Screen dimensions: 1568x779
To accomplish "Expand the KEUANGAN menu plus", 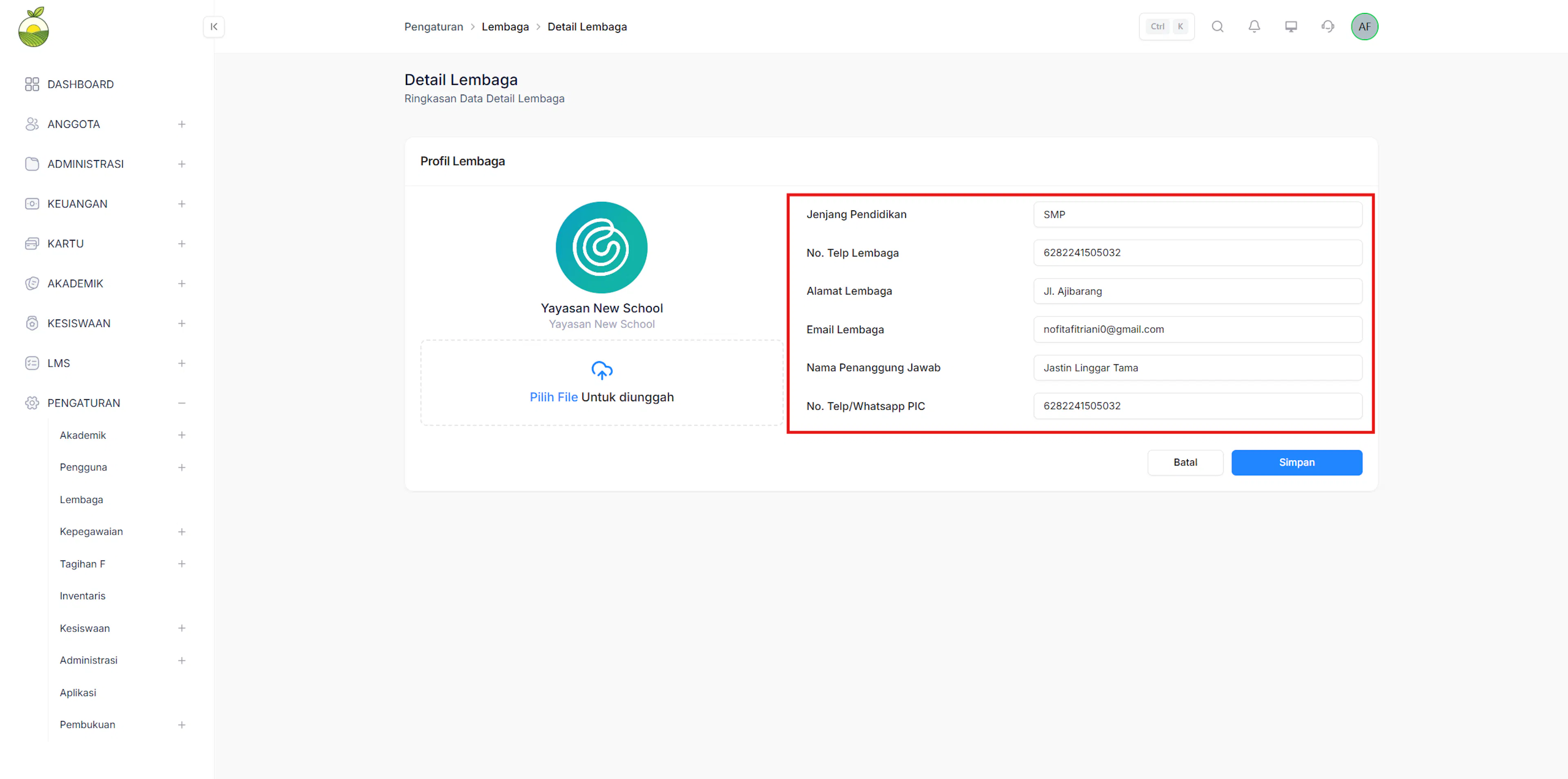I will pyautogui.click(x=181, y=204).
